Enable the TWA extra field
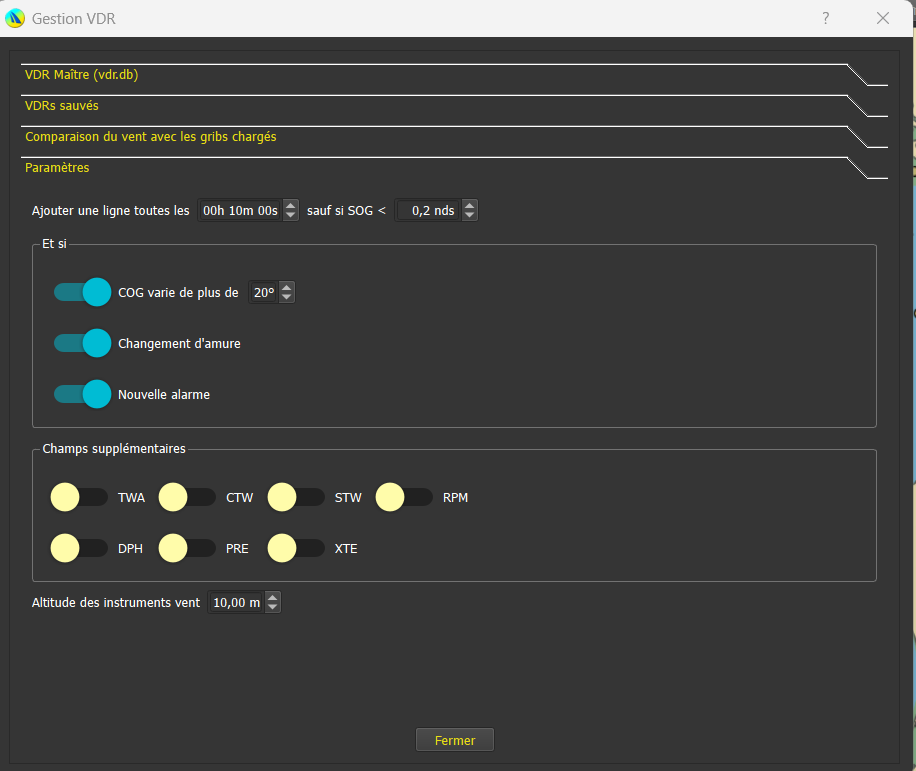The image size is (916, 771). pos(79,497)
